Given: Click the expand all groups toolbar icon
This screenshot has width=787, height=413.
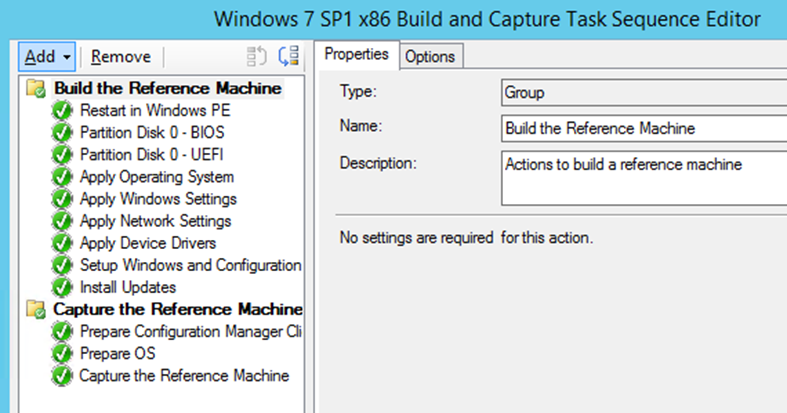Looking at the screenshot, I should (289, 56).
